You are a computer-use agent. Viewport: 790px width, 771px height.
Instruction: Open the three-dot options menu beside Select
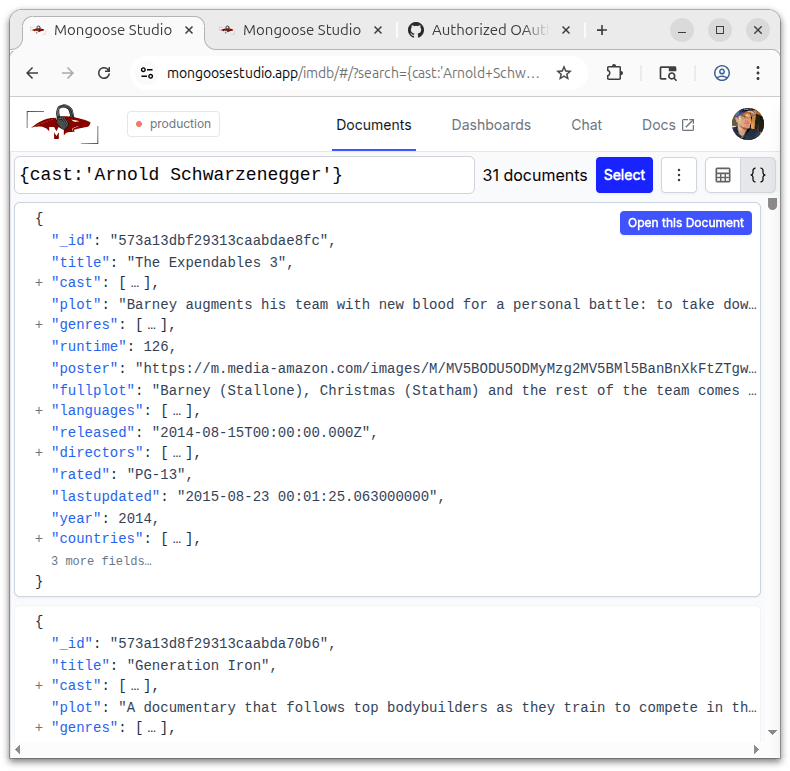coord(679,175)
